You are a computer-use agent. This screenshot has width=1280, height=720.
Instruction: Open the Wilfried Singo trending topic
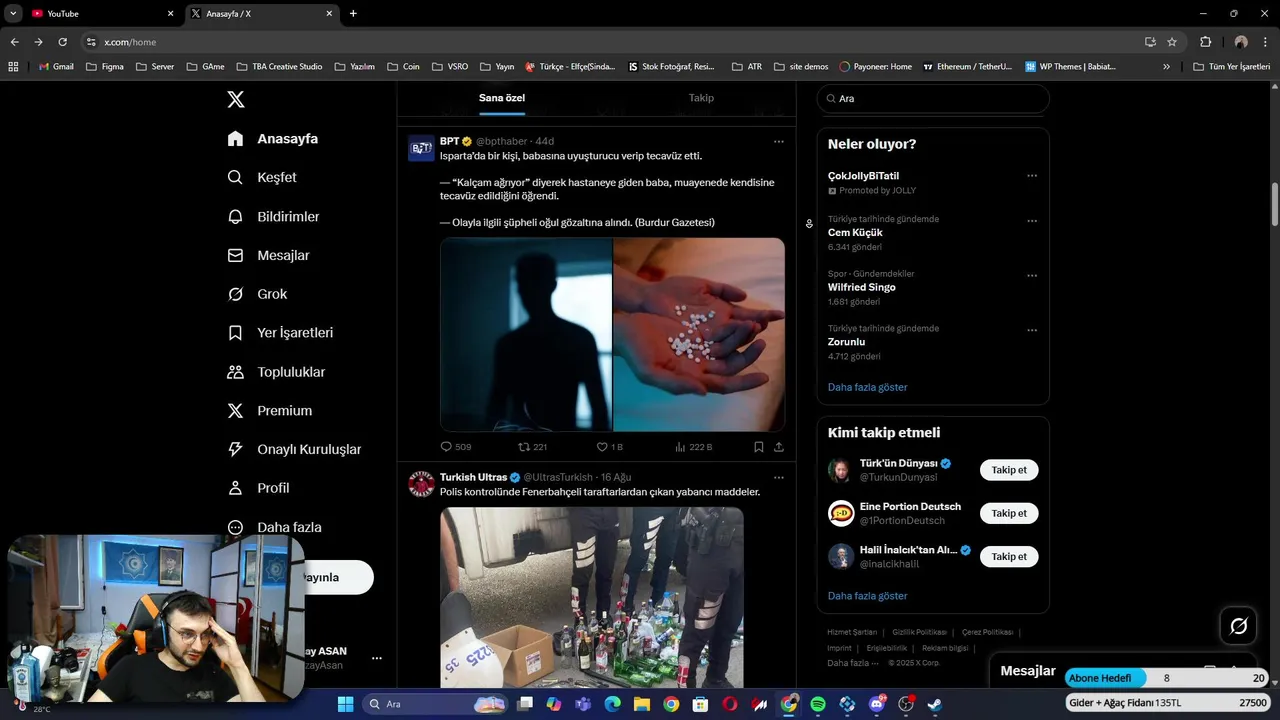click(862, 287)
